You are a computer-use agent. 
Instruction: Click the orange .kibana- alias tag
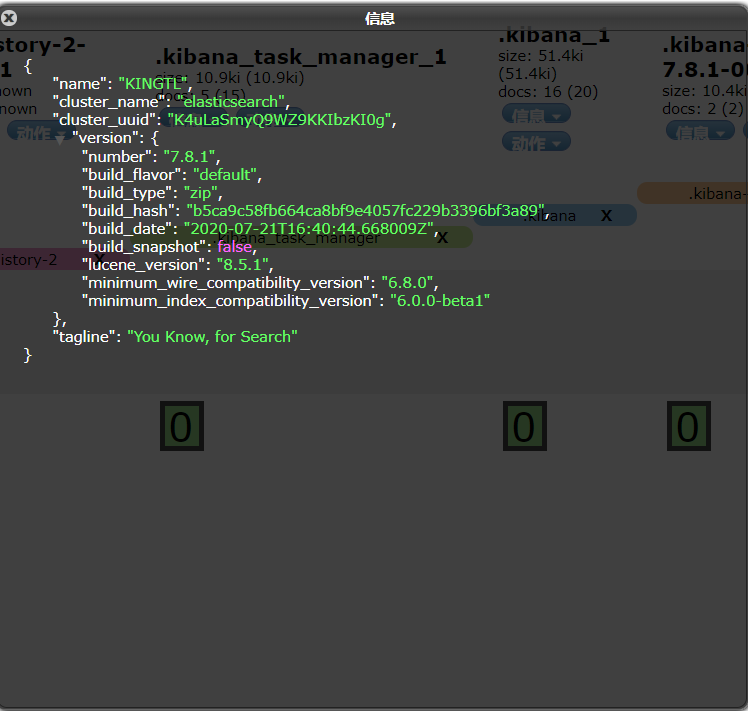coord(693,193)
